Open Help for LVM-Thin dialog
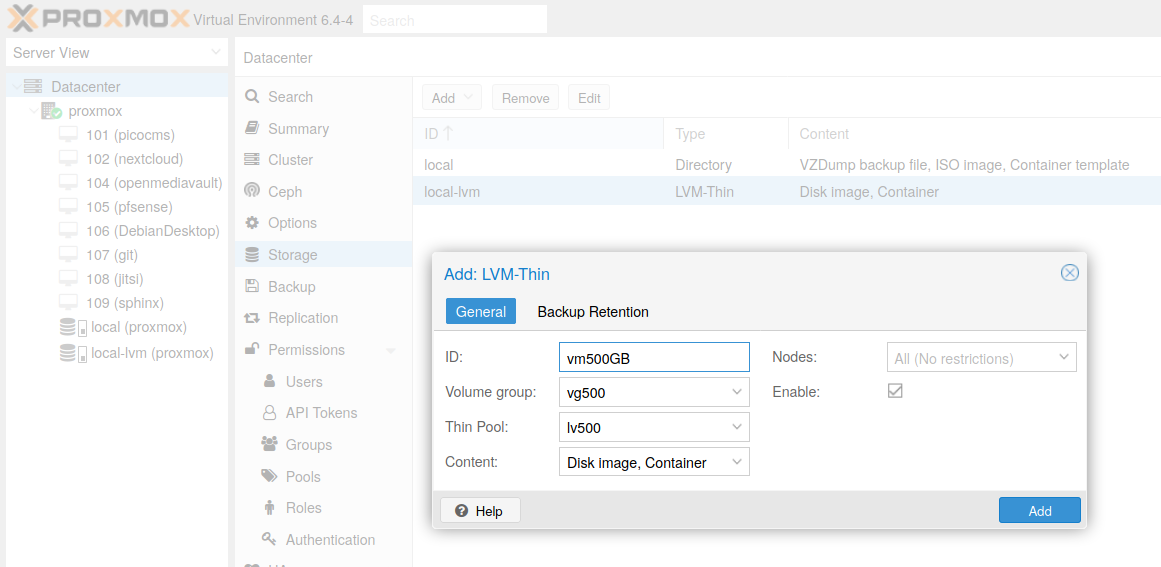Screen dimensions: 1161x567 (480, 511)
